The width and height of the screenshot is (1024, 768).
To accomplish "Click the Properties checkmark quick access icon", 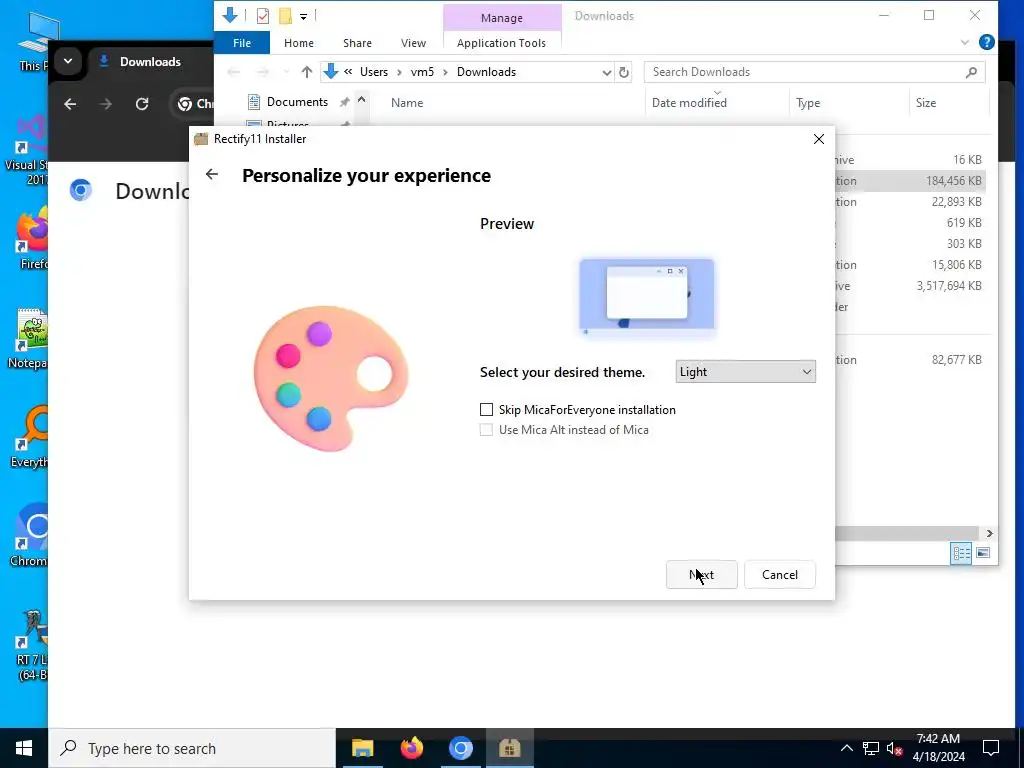I will coord(263,16).
